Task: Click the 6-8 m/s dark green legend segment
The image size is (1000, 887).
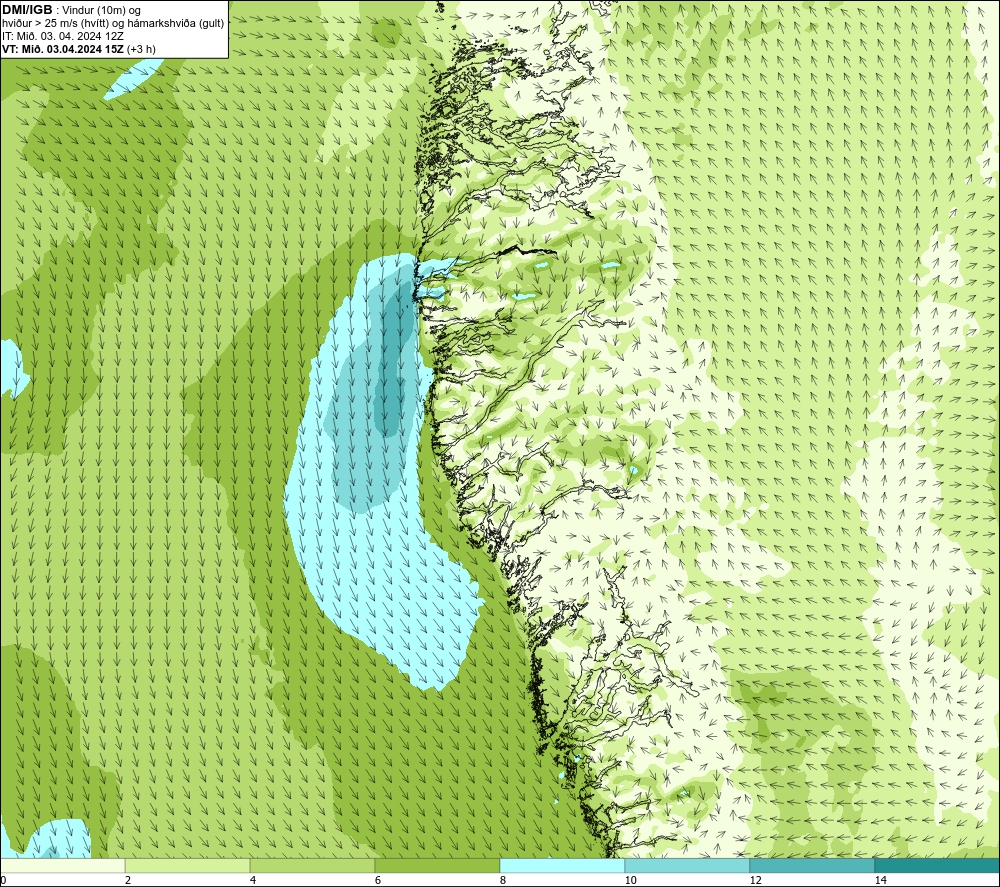Action: (438, 866)
